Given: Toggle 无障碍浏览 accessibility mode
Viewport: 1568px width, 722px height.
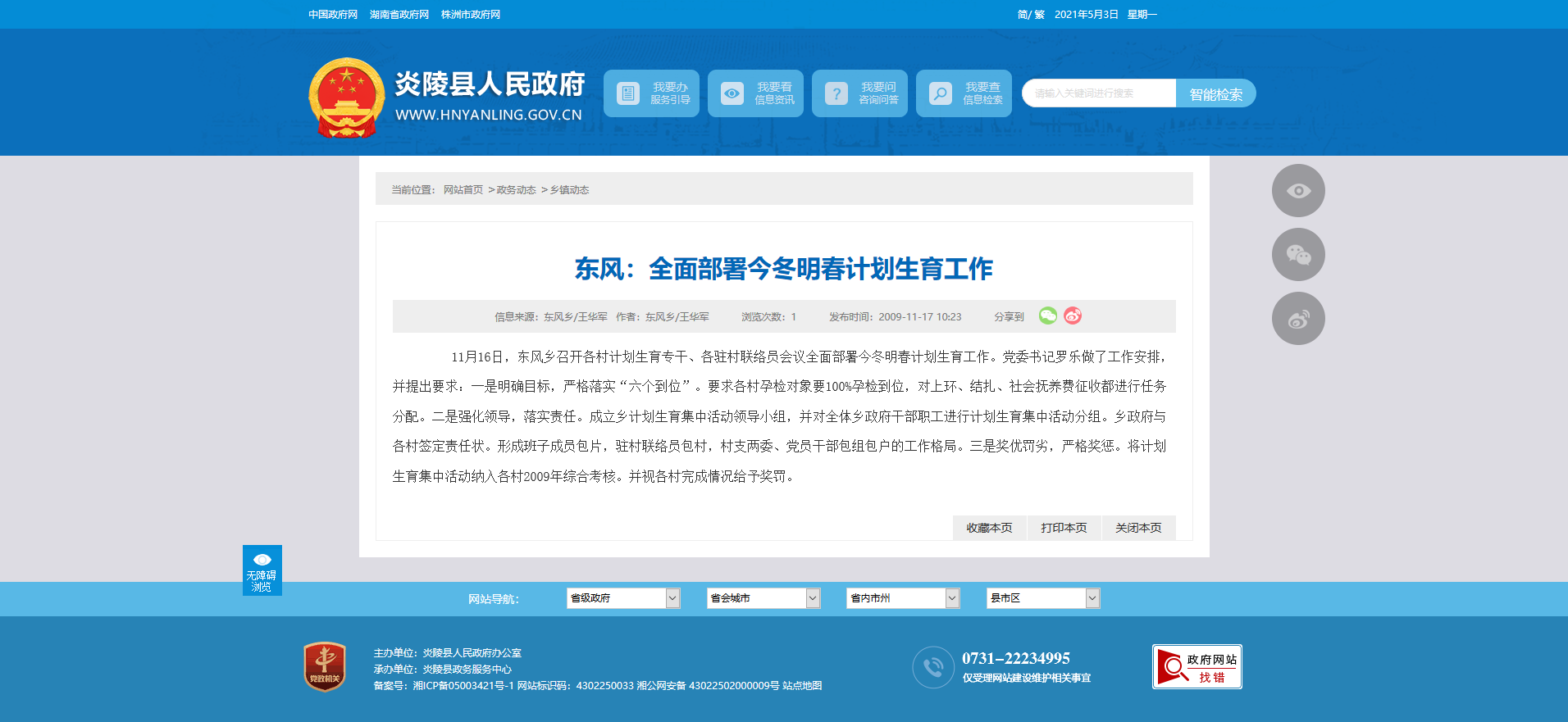Looking at the screenshot, I should point(262,570).
